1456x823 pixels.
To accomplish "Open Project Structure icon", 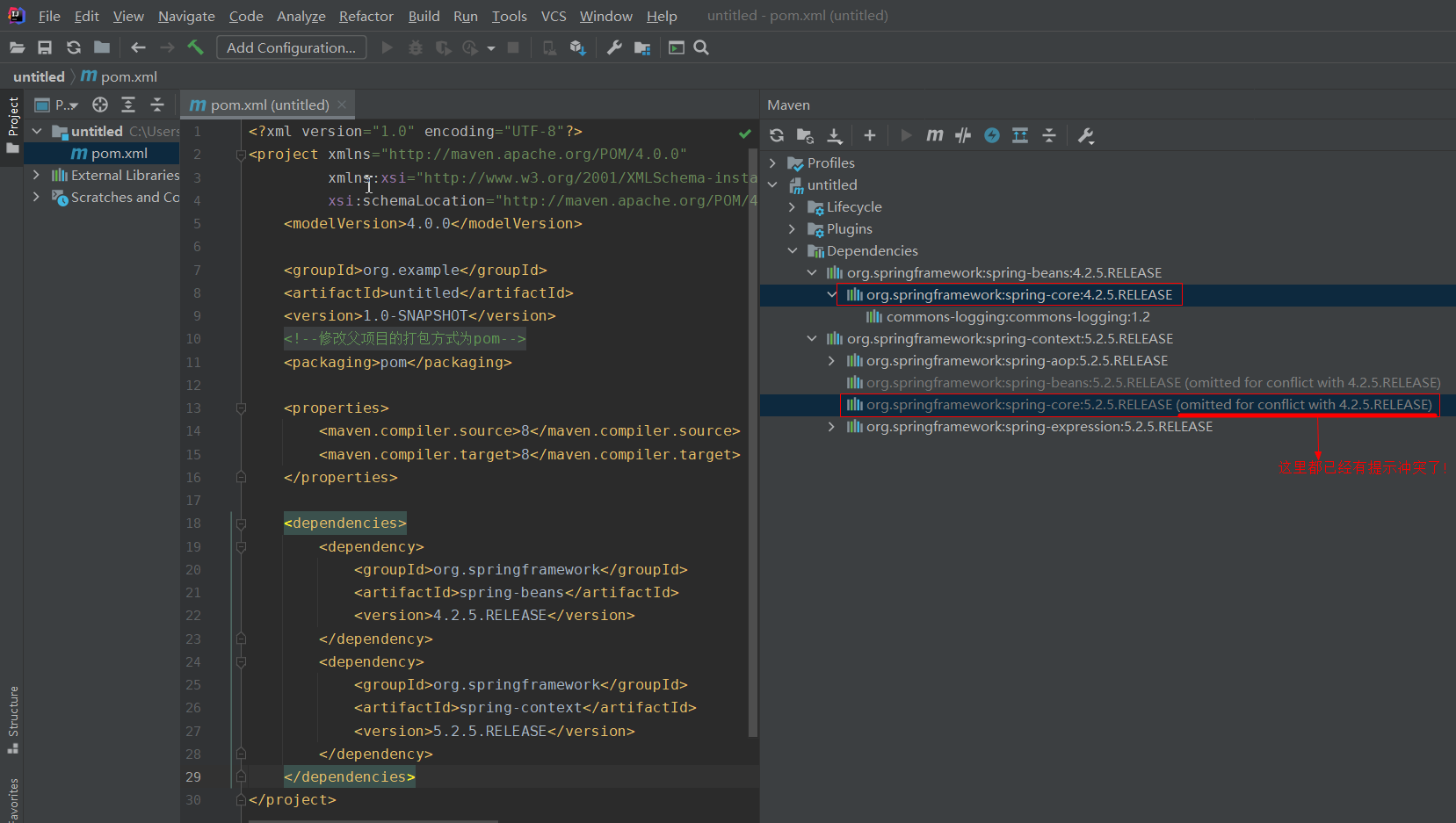I will coord(643,47).
